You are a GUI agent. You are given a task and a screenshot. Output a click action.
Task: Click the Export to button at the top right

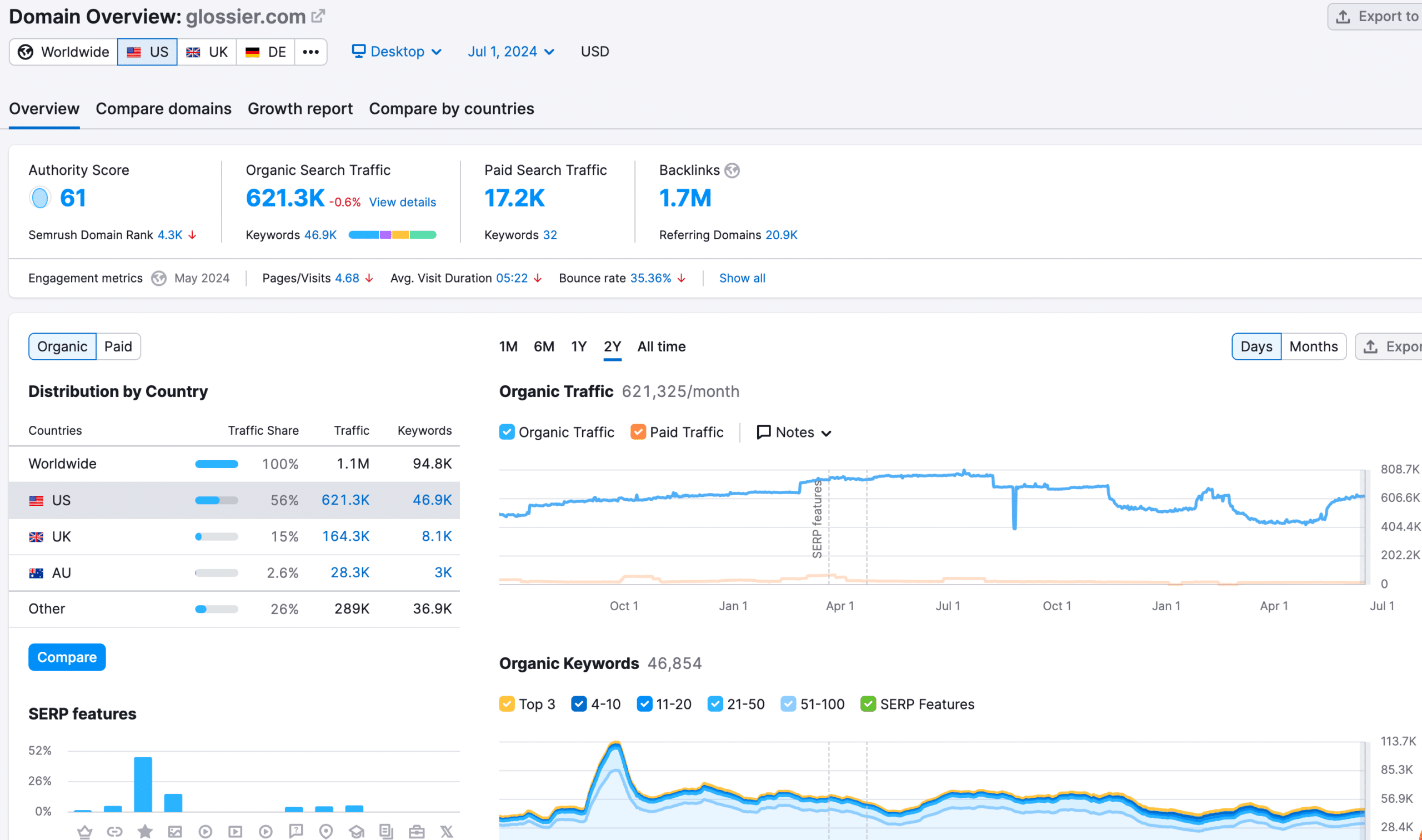coord(1375,17)
